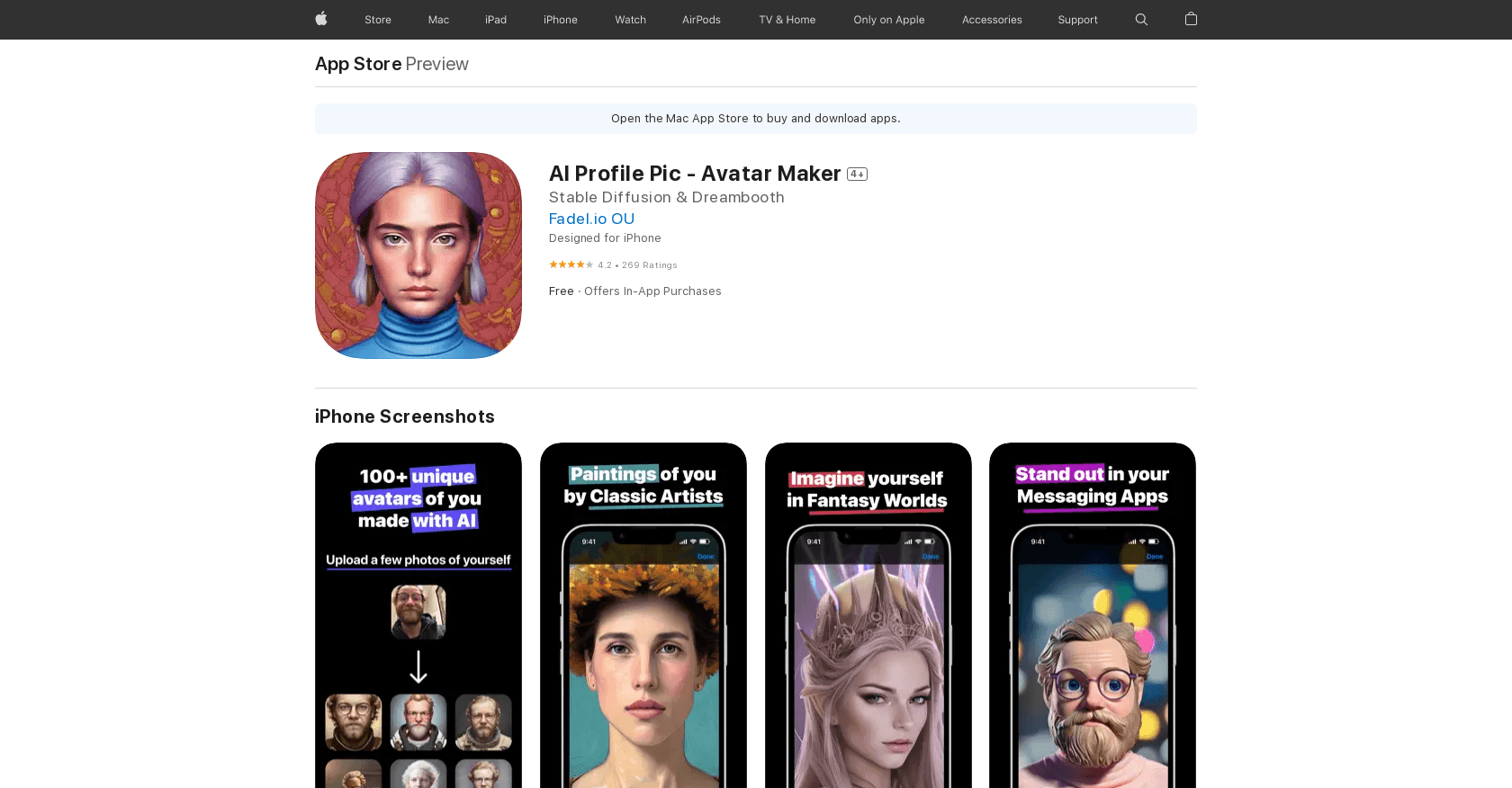
Task: Click 'Designed for iPhone' text
Action: (x=605, y=238)
